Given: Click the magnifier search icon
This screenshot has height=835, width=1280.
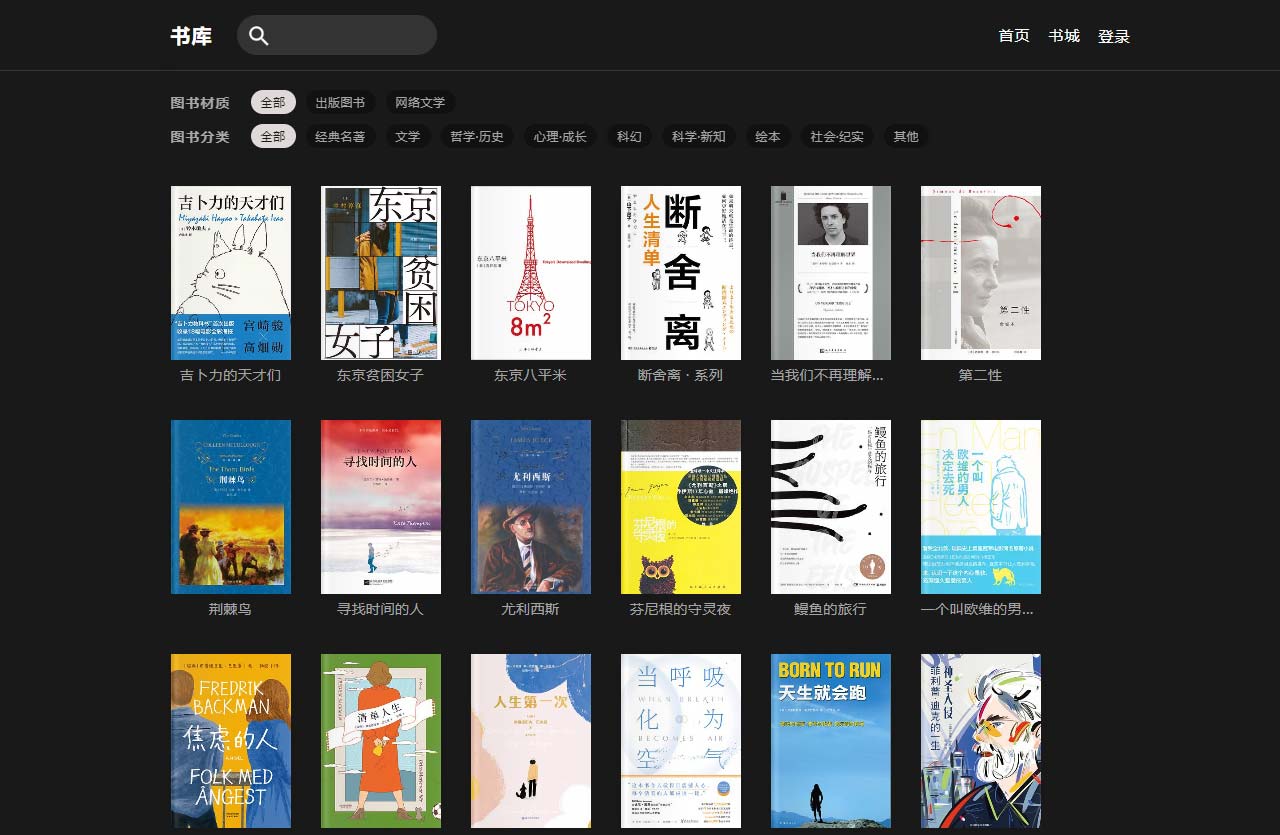Looking at the screenshot, I should 259,36.
